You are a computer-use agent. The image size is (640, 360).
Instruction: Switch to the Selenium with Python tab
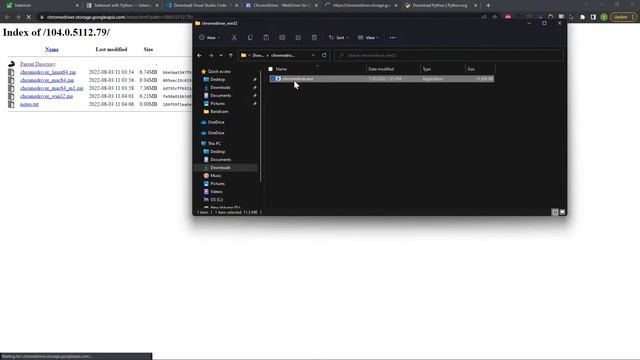(122, 5)
